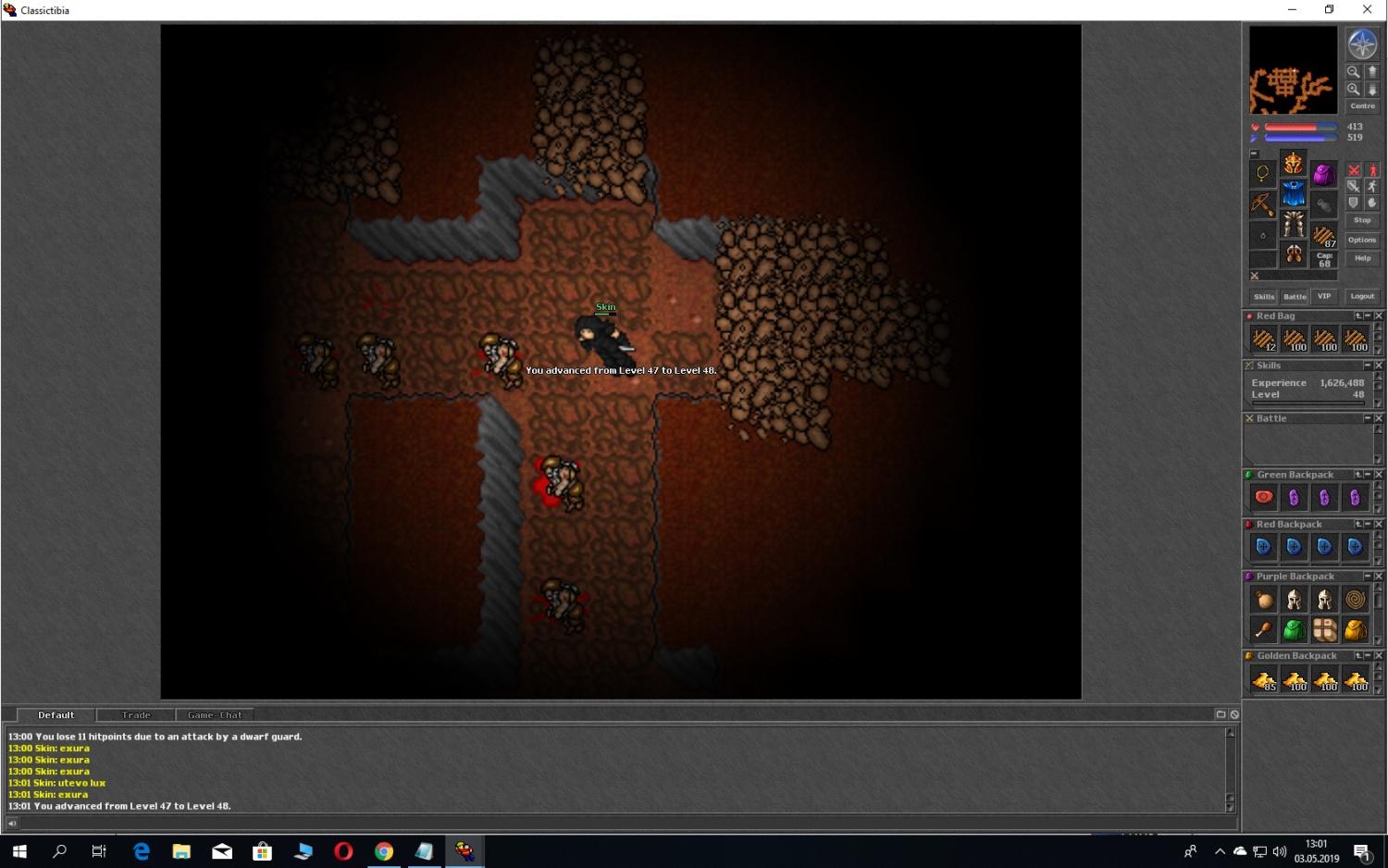Click the royal helmet in head slot
This screenshot has height=868, width=1388.
click(1293, 164)
